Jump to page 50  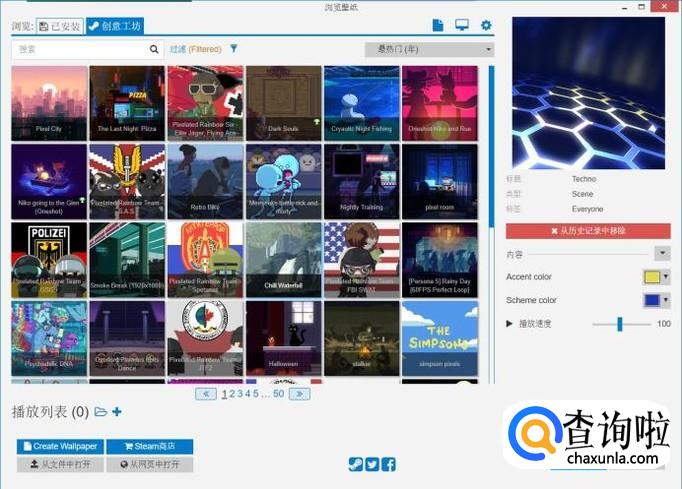point(278,394)
